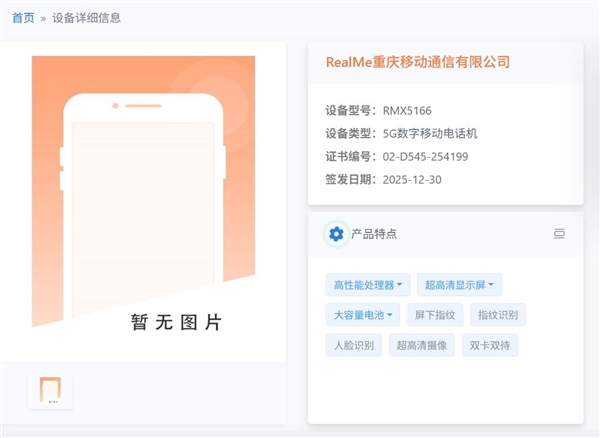The height and width of the screenshot is (438, 600).
Task: Select the 屏下指纹 feature tag
Action: coord(435,315)
